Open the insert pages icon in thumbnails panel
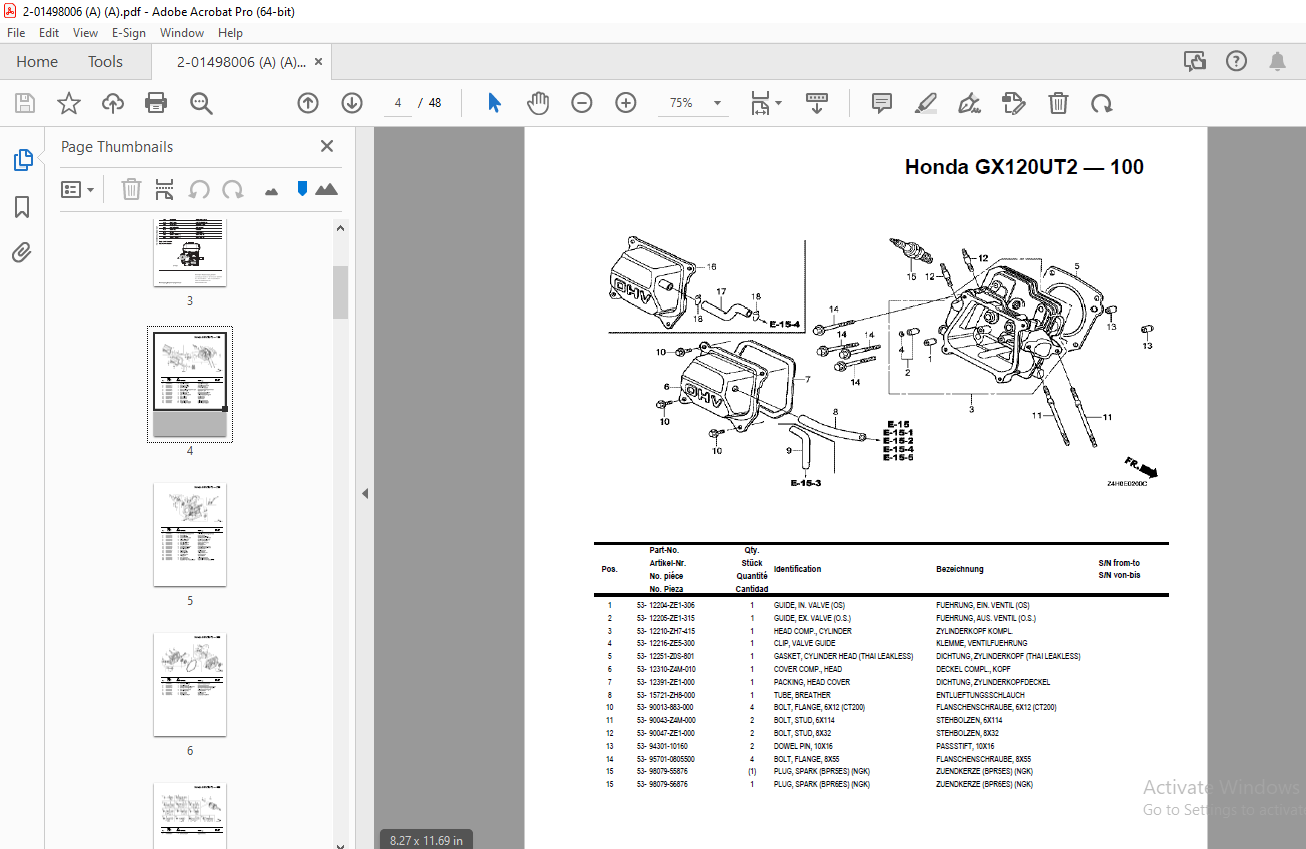Screen dimensions: 1306x849 click(165, 189)
